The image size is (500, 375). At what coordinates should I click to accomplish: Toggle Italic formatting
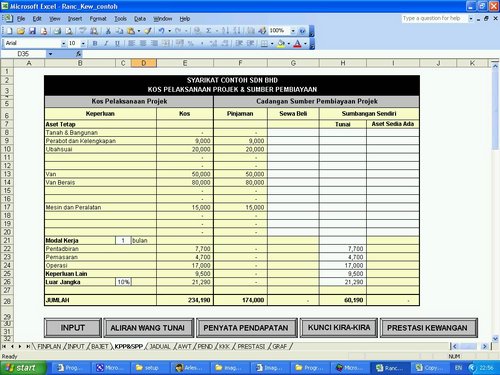106,43
